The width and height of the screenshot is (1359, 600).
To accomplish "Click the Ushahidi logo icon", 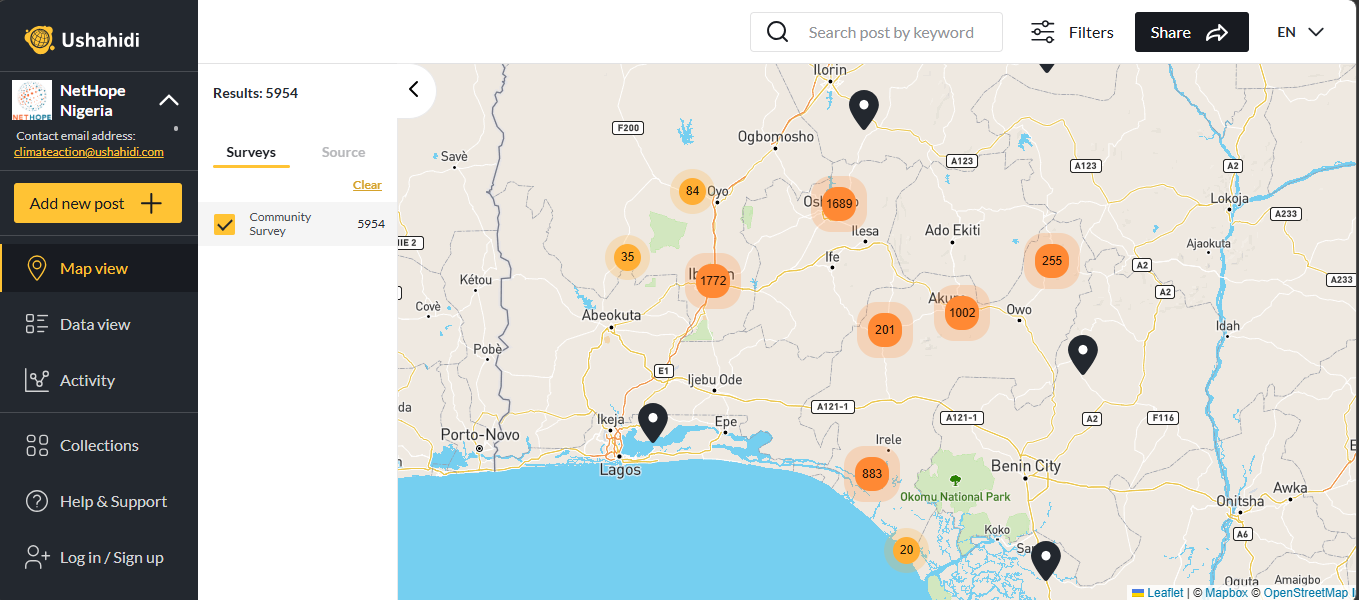I will coord(39,40).
